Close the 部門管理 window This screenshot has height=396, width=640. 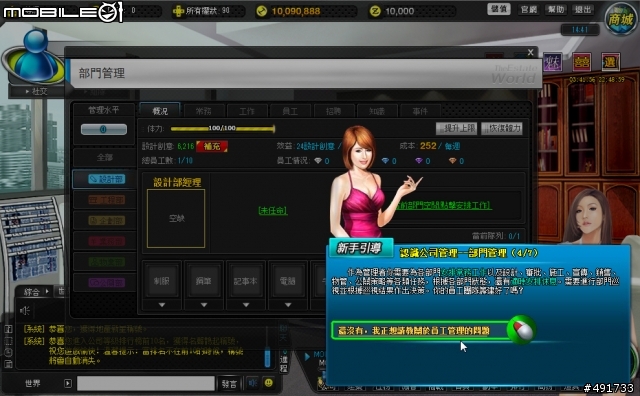(530, 52)
